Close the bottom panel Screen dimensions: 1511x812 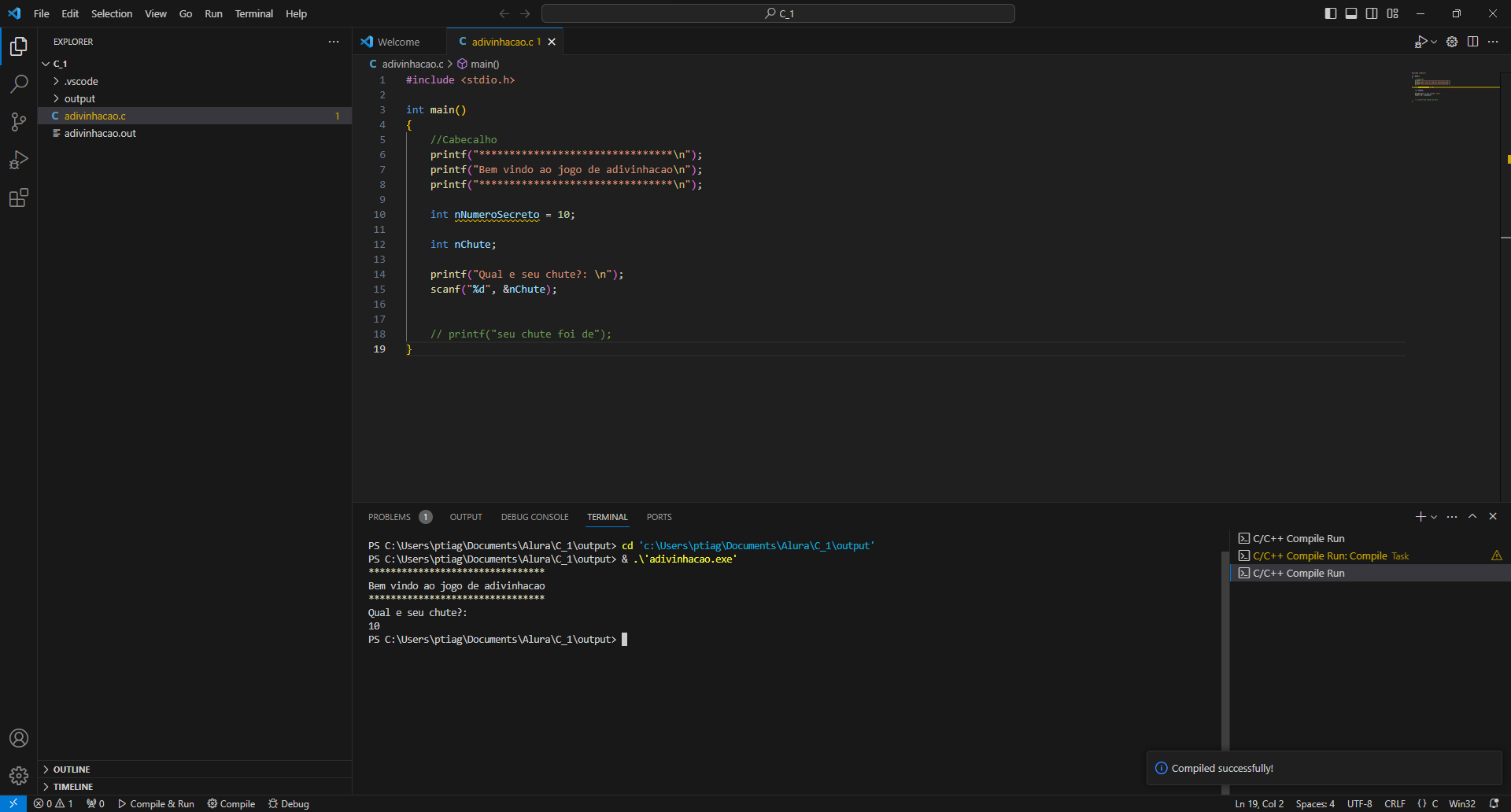[x=1493, y=516]
